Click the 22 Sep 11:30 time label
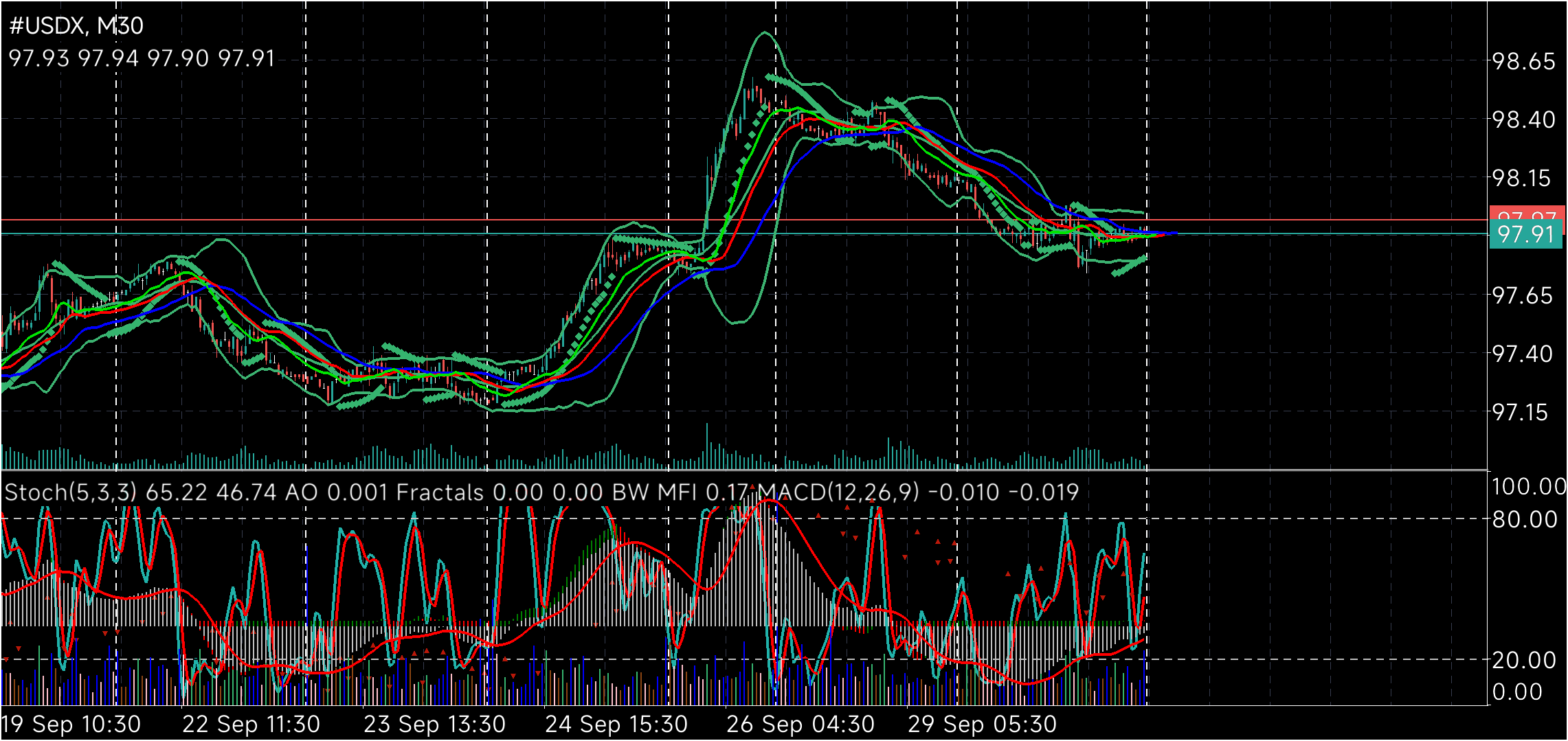The width and height of the screenshot is (1568, 741). tap(251, 724)
